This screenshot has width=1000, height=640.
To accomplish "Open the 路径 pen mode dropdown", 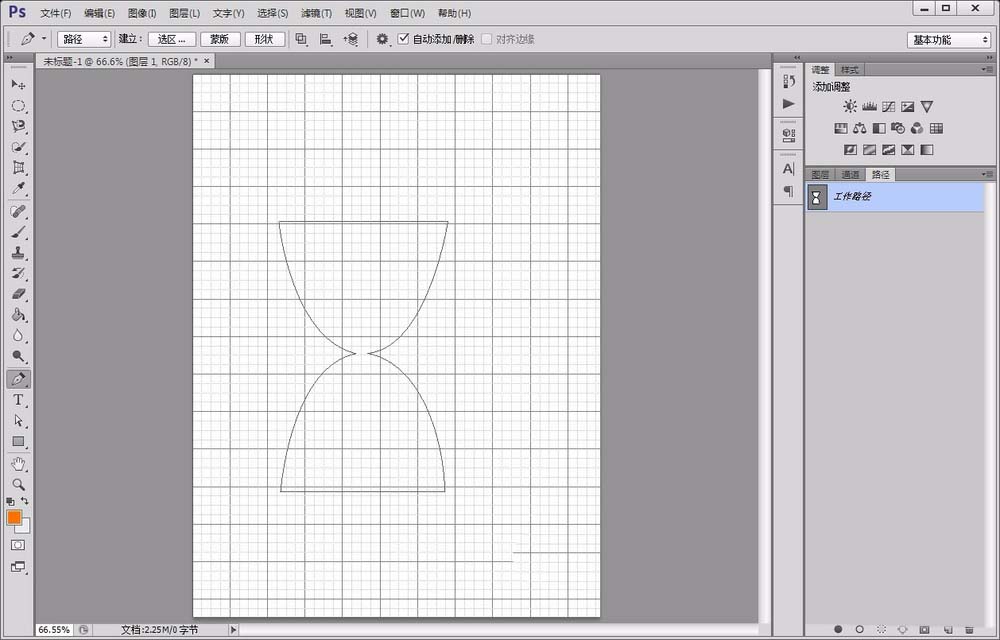I will click(84, 39).
